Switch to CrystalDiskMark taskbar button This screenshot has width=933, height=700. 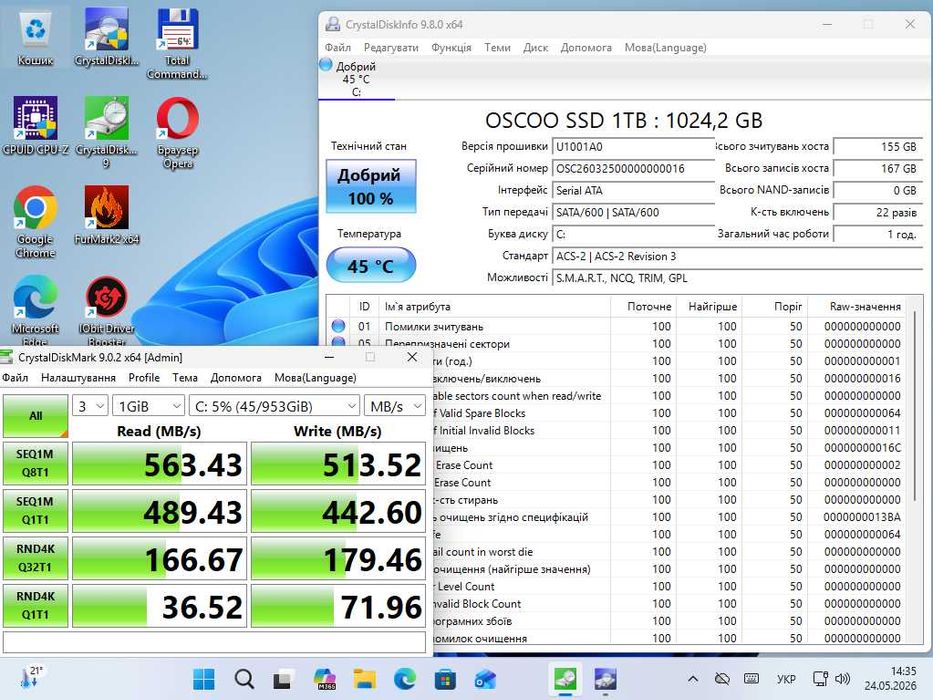pyautogui.click(x=565, y=679)
